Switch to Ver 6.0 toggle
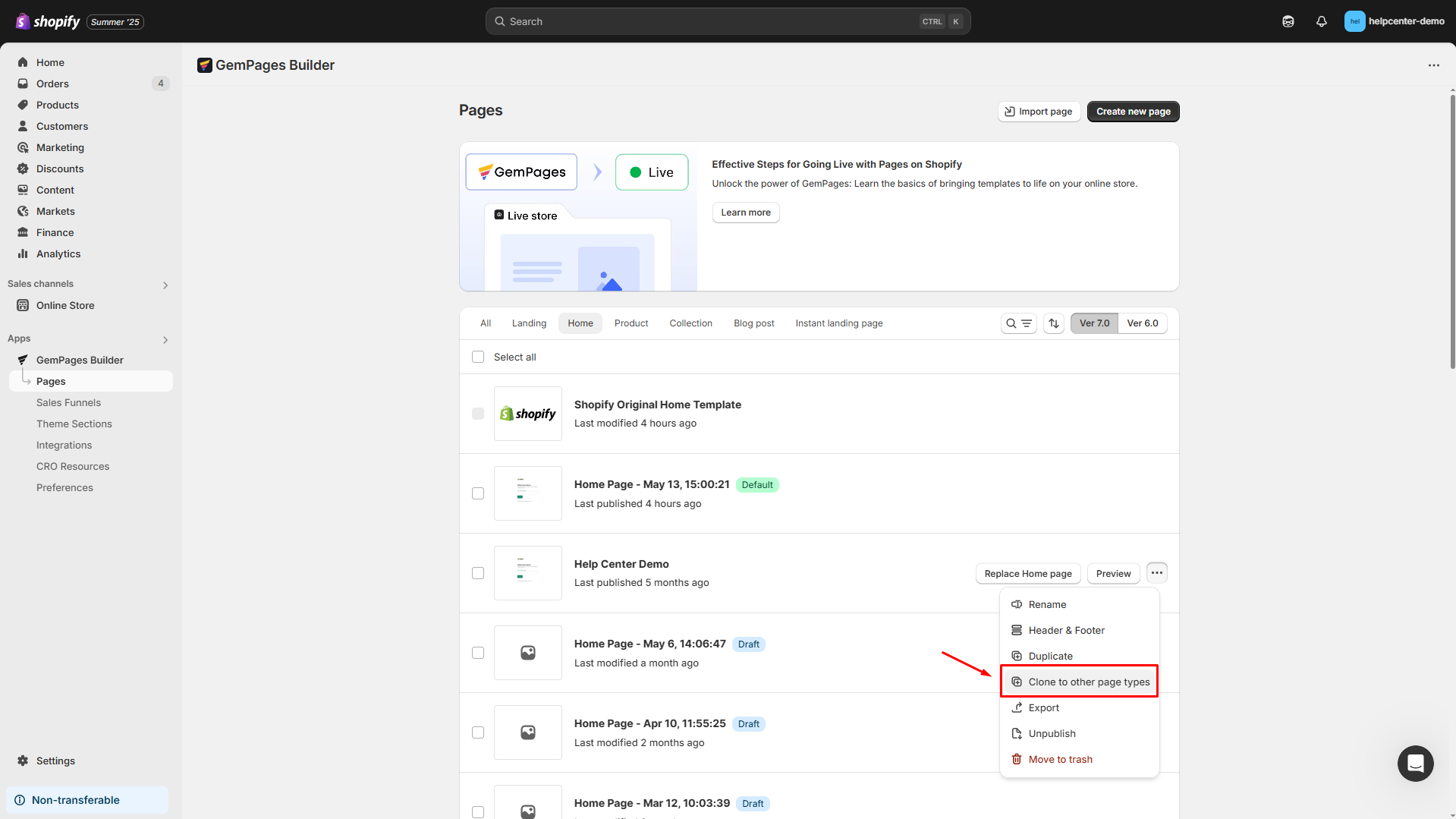The height and width of the screenshot is (819, 1456). pos(1142,323)
